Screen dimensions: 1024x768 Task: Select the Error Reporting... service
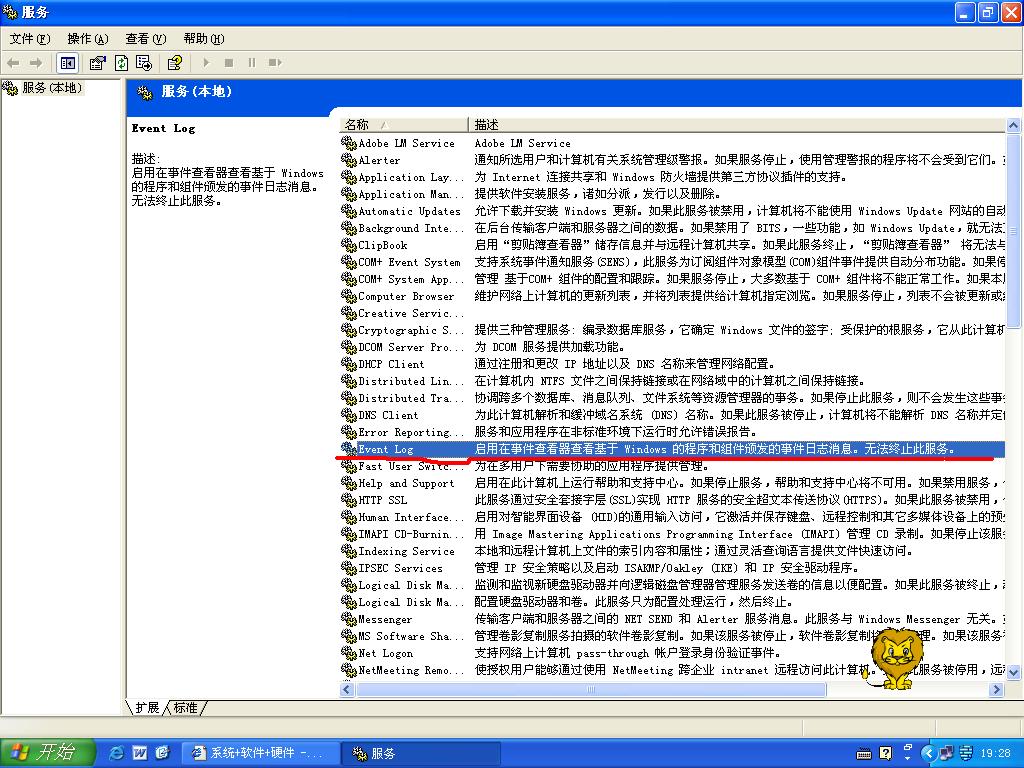tap(672, 432)
